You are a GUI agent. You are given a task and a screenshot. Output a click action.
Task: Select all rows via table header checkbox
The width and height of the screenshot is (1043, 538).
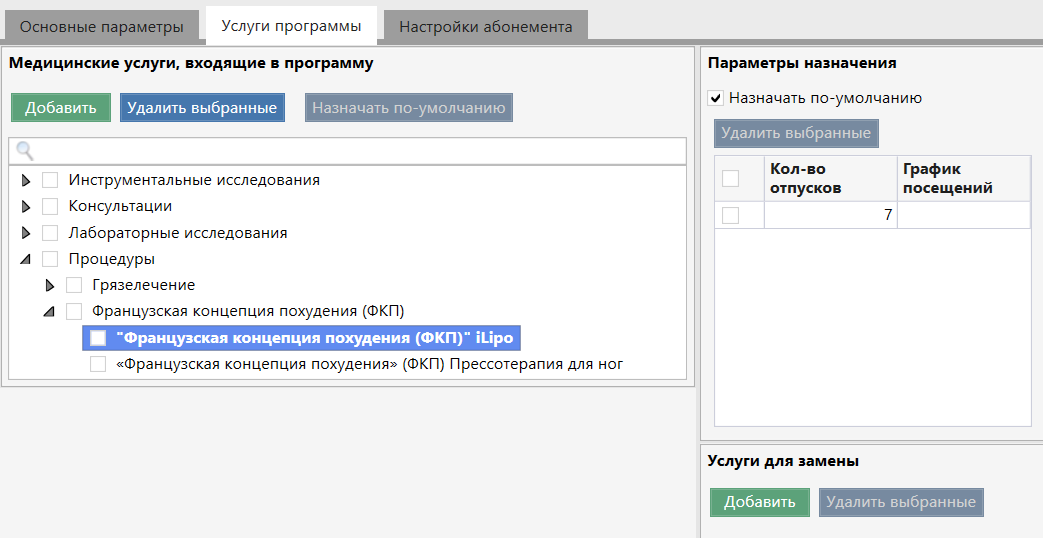pyautogui.click(x=731, y=178)
